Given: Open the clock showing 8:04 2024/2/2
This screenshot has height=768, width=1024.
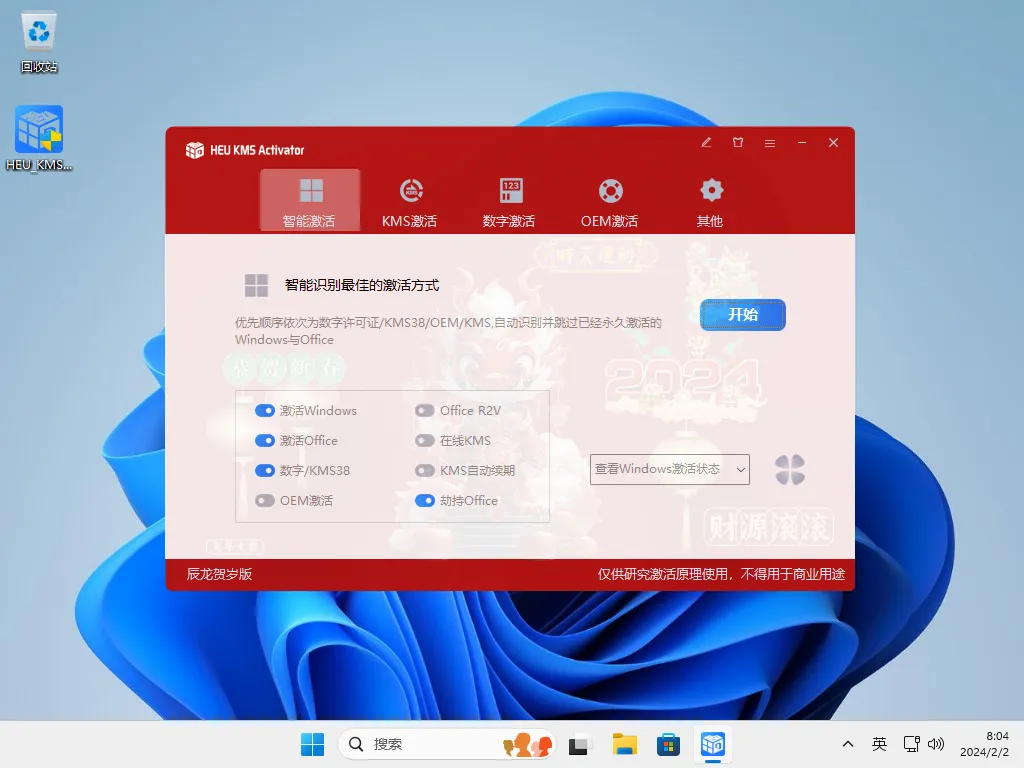Looking at the screenshot, I should [984, 744].
